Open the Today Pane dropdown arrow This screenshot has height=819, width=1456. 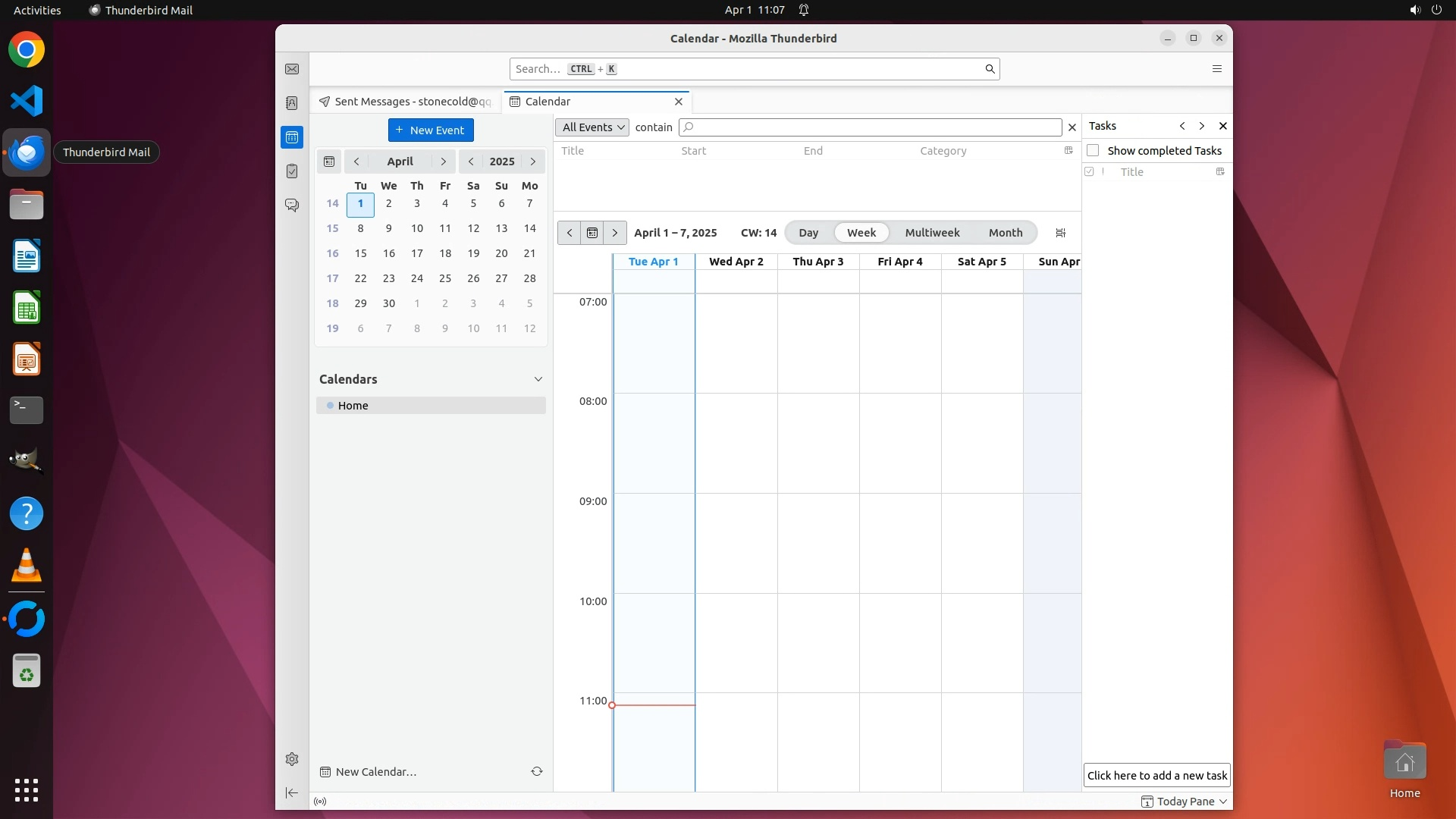click(x=1223, y=802)
